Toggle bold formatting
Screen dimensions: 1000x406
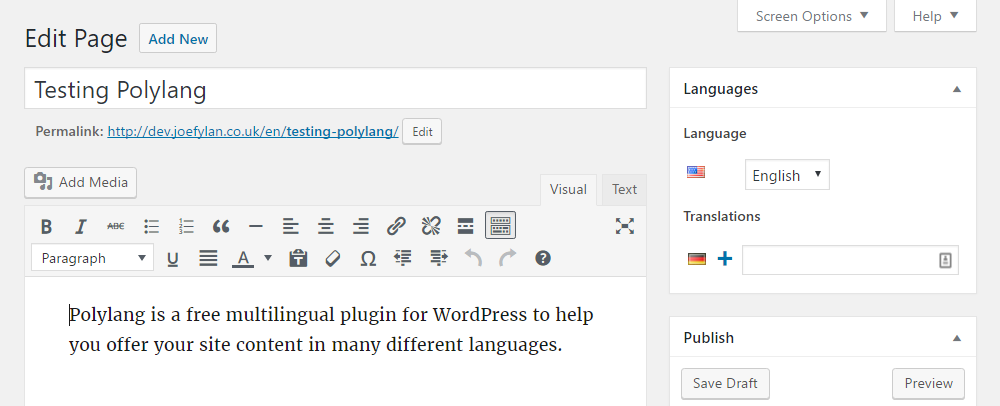(x=46, y=226)
